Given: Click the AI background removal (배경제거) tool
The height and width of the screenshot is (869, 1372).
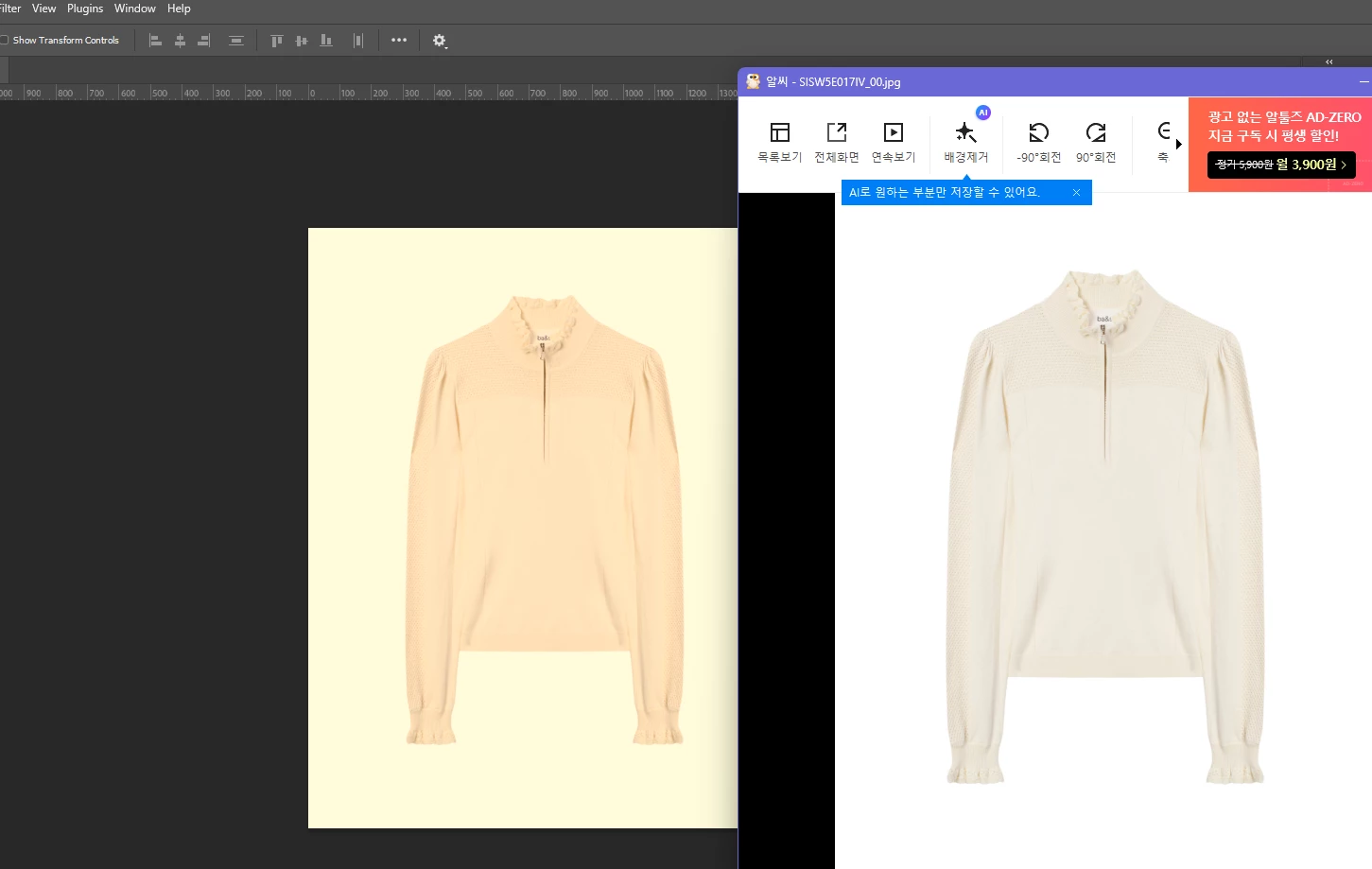Looking at the screenshot, I should click(966, 143).
